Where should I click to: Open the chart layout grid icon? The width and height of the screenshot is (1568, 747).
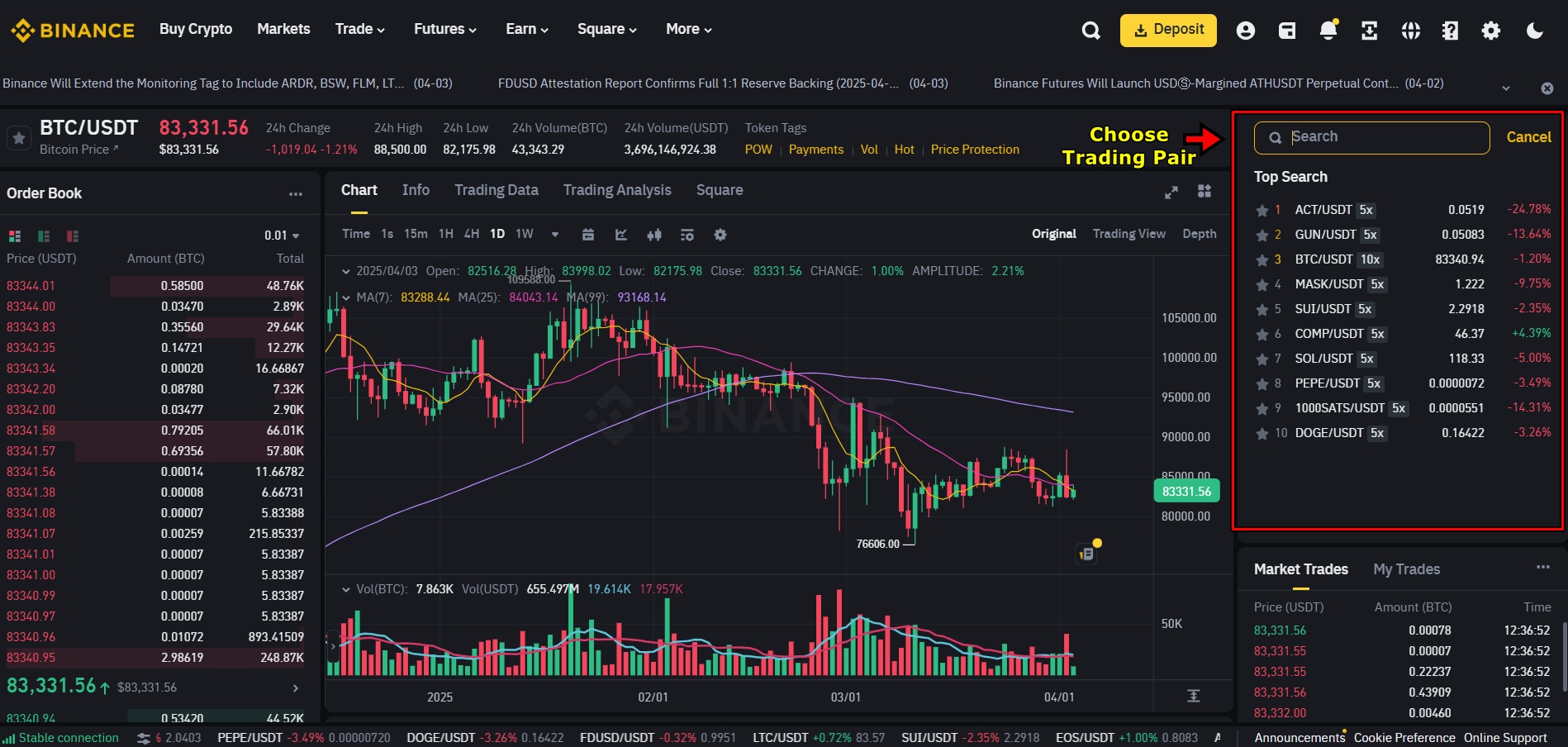1204,191
